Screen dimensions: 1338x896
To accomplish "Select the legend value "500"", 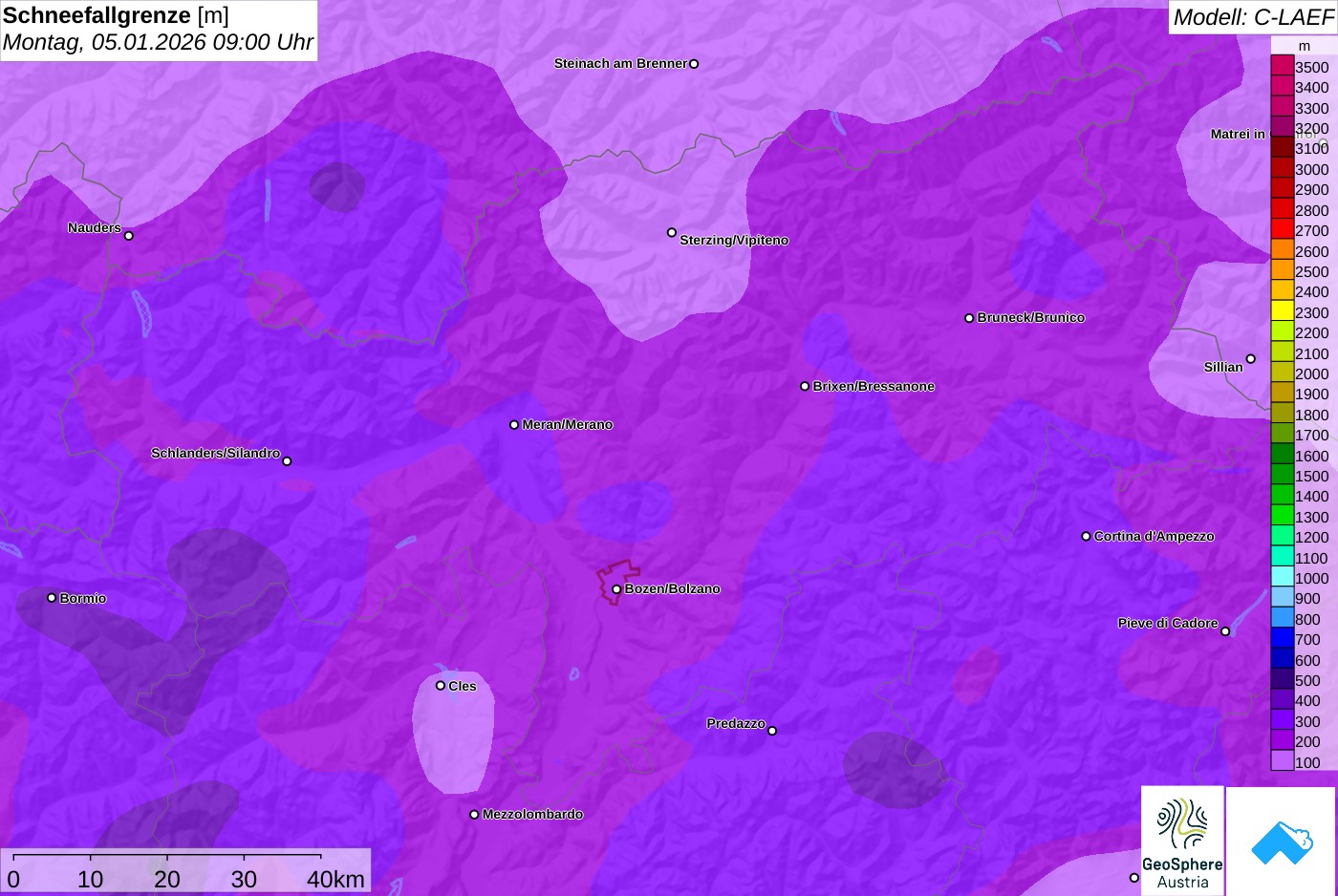I will pyautogui.click(x=1307, y=680).
